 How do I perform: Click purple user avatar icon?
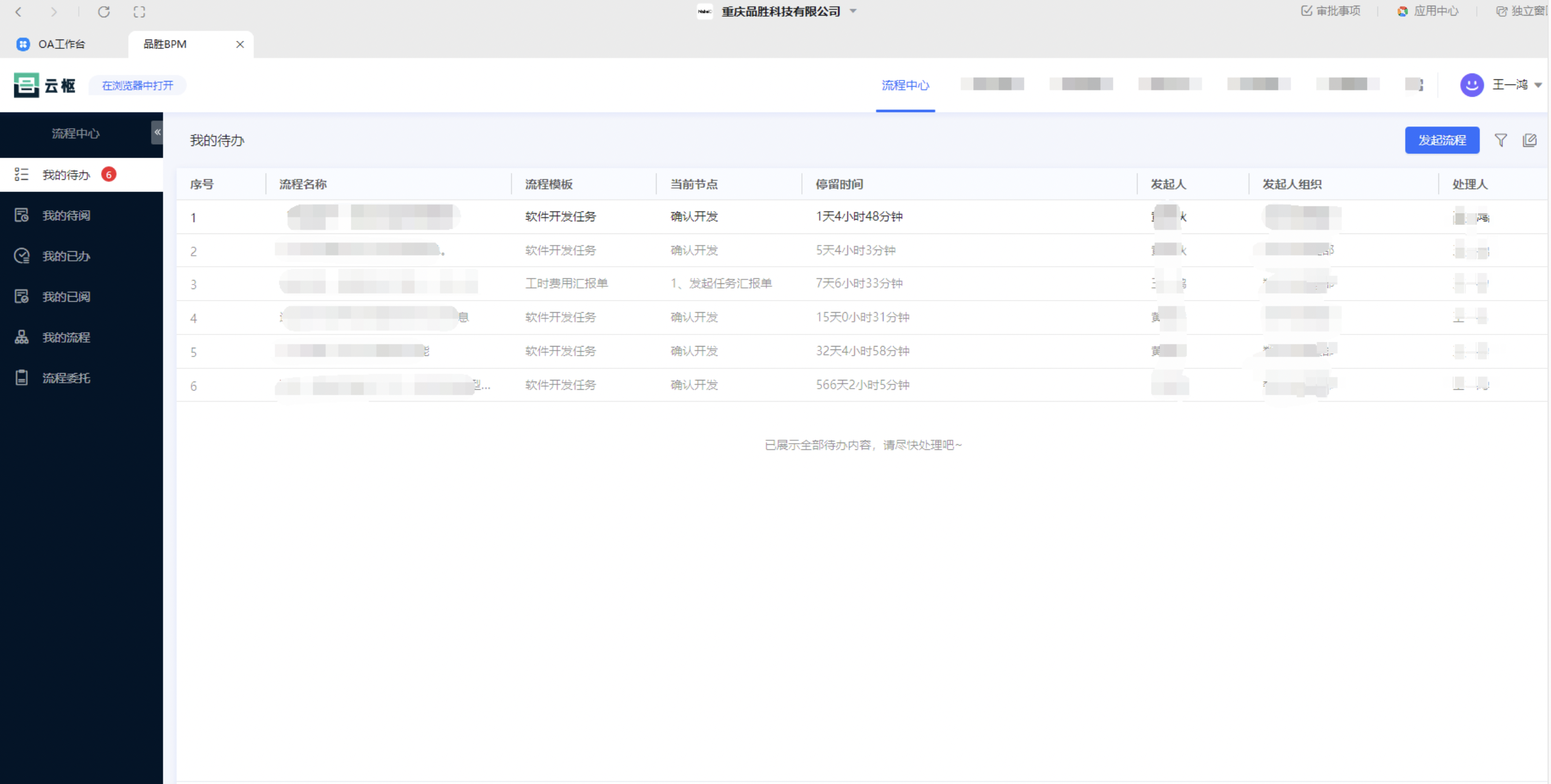[1472, 85]
